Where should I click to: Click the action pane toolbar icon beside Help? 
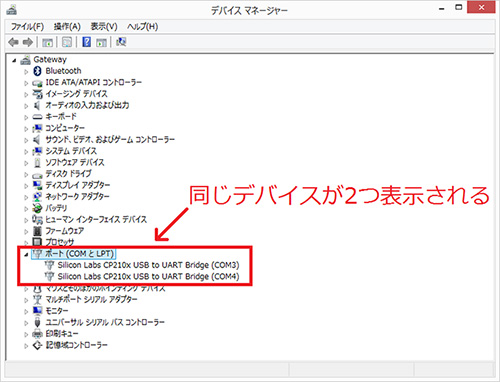[101, 42]
